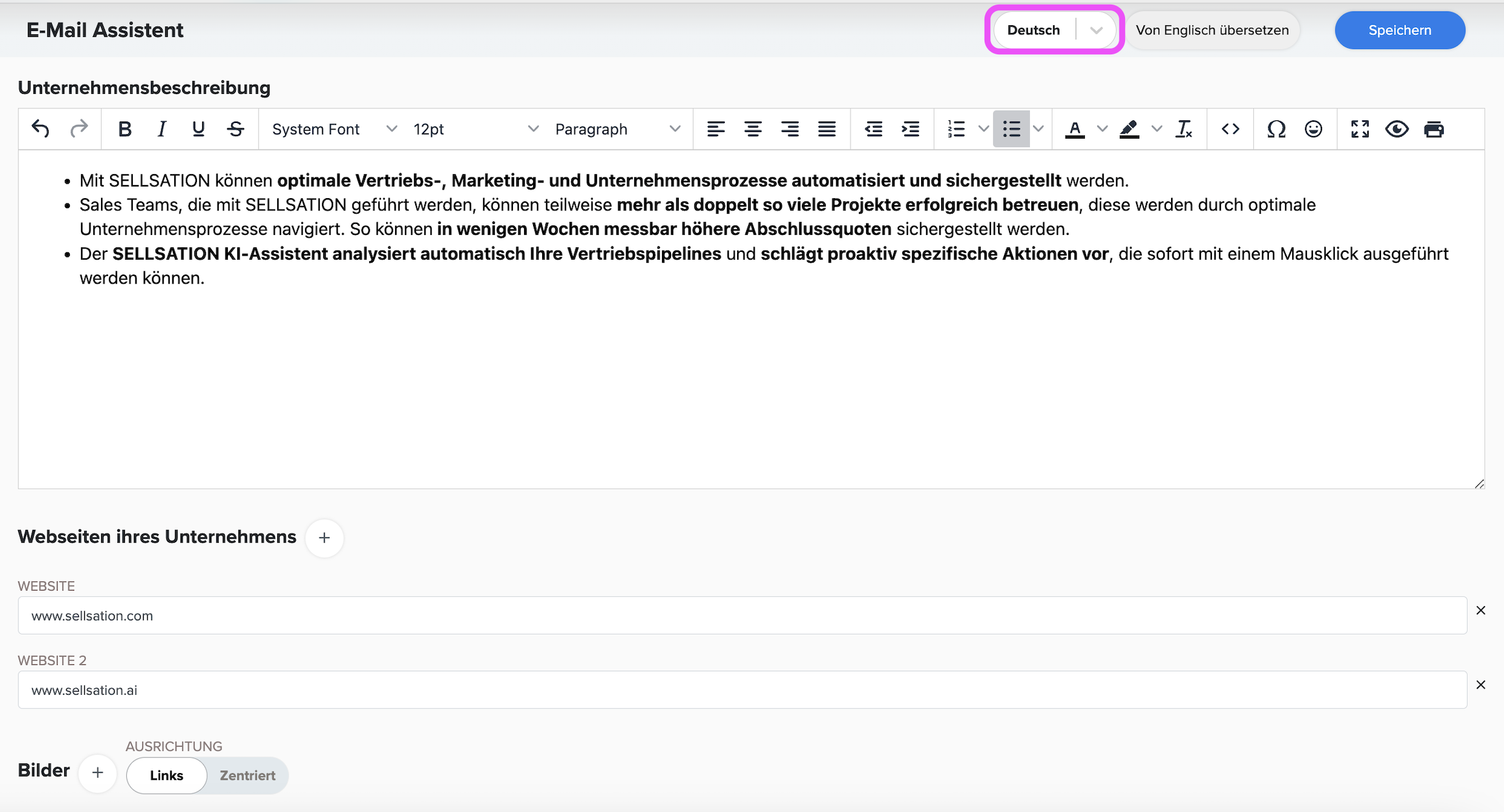This screenshot has height=812, width=1504.
Task: Click the editor resize handle
Action: pos(1479,484)
